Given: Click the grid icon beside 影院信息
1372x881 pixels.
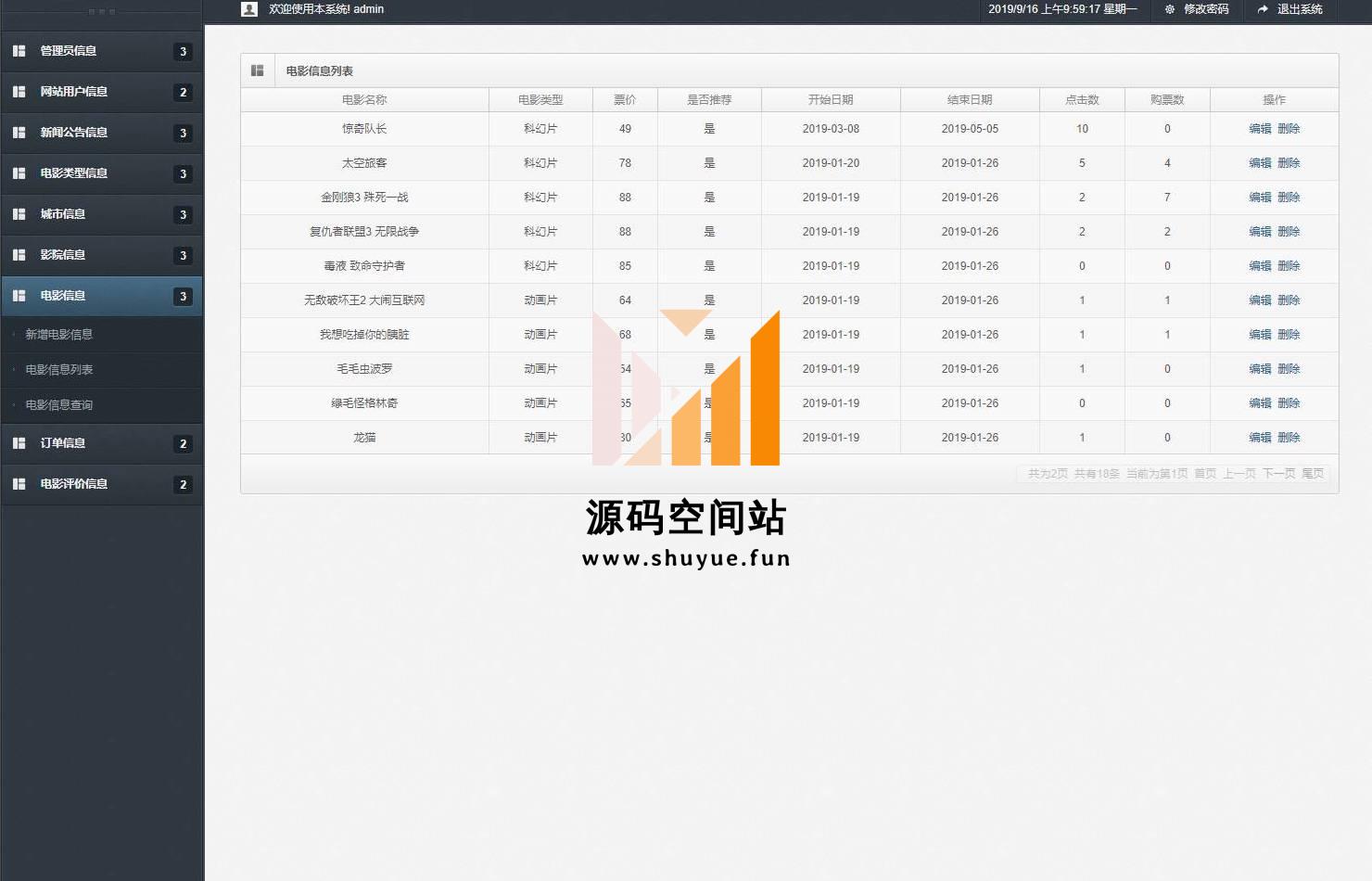Looking at the screenshot, I should click(x=19, y=255).
